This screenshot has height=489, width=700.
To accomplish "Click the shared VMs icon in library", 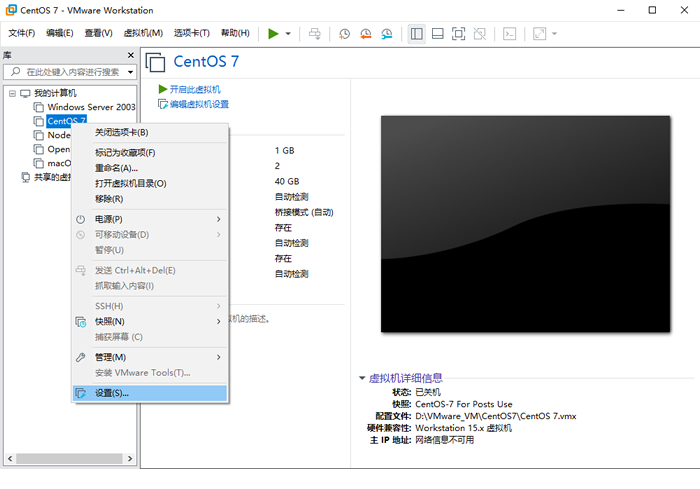I will (26, 177).
